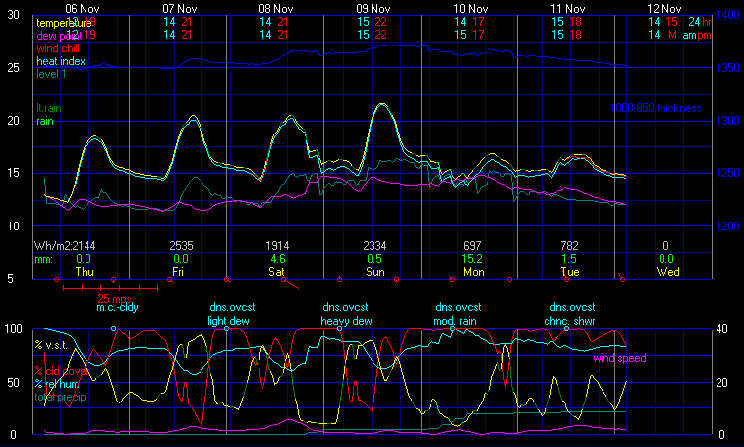
Task: Click the '10 Nov' date header
Action: point(470,9)
